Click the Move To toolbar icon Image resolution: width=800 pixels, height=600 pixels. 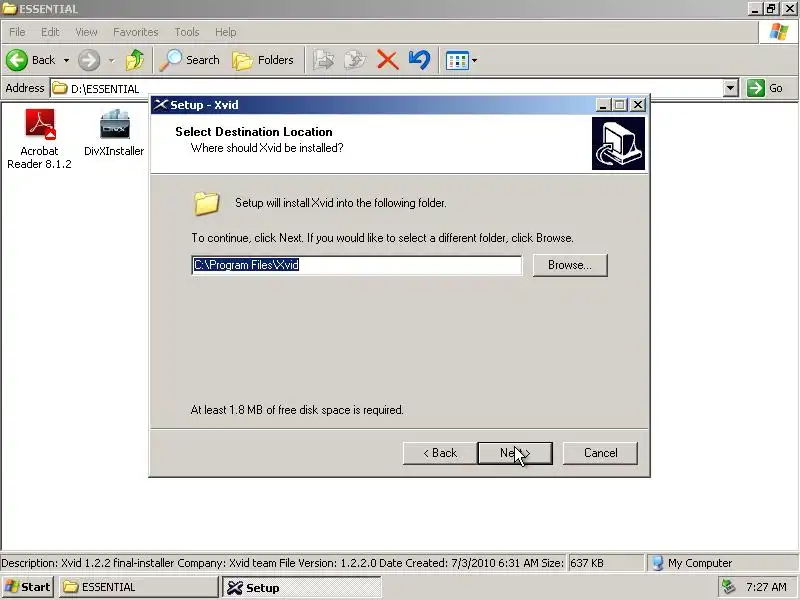click(323, 60)
